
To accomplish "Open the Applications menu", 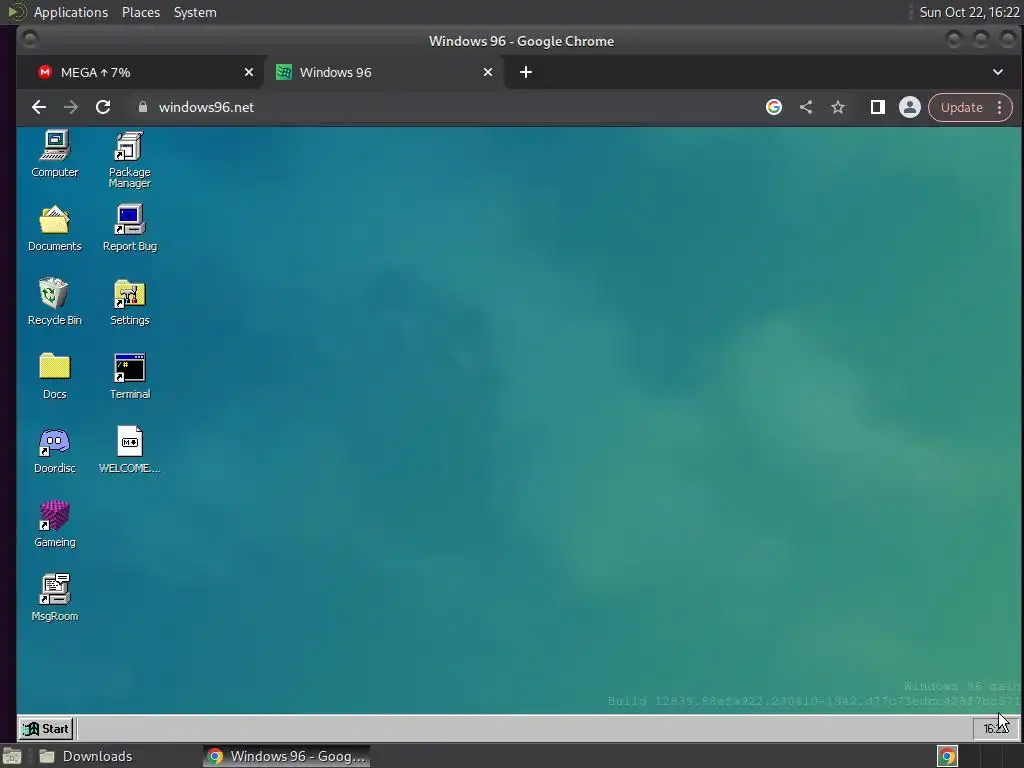I will pos(71,12).
